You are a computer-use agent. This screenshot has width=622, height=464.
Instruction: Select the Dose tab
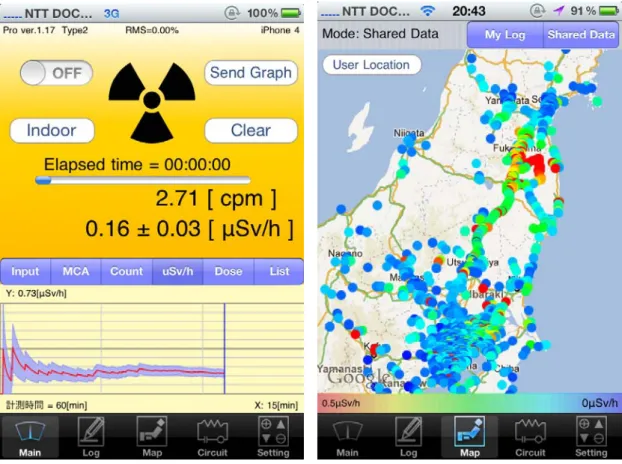pos(228,272)
